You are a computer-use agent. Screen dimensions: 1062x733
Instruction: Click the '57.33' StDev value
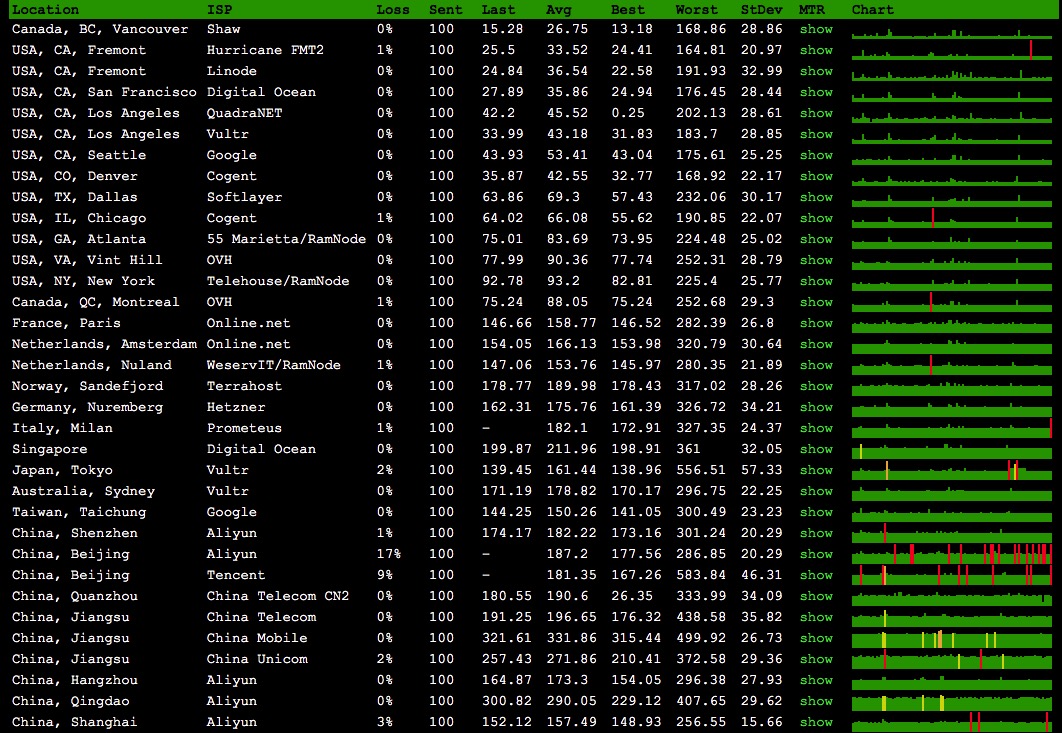(x=761, y=470)
